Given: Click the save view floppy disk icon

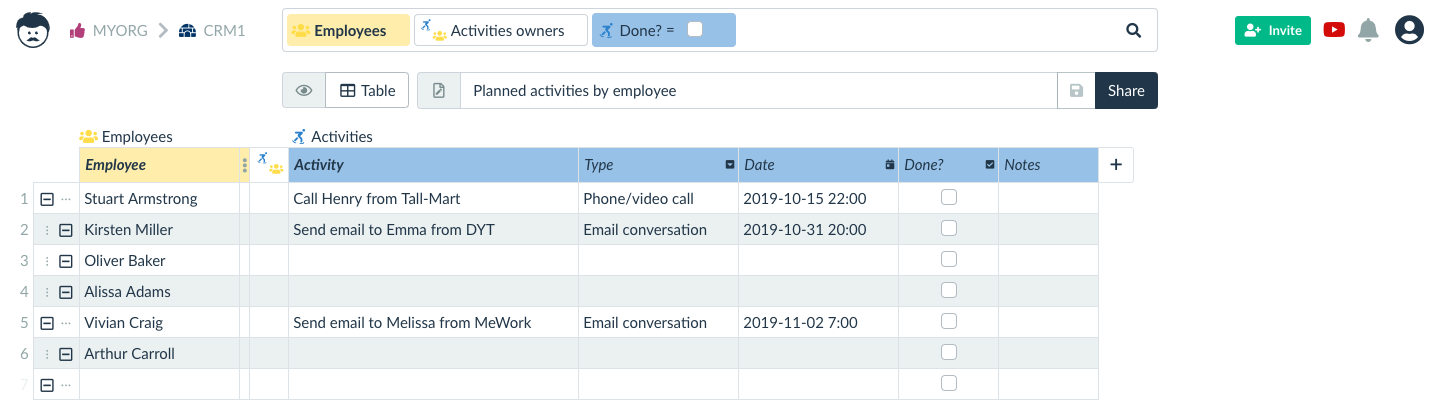Looking at the screenshot, I should point(1076,91).
